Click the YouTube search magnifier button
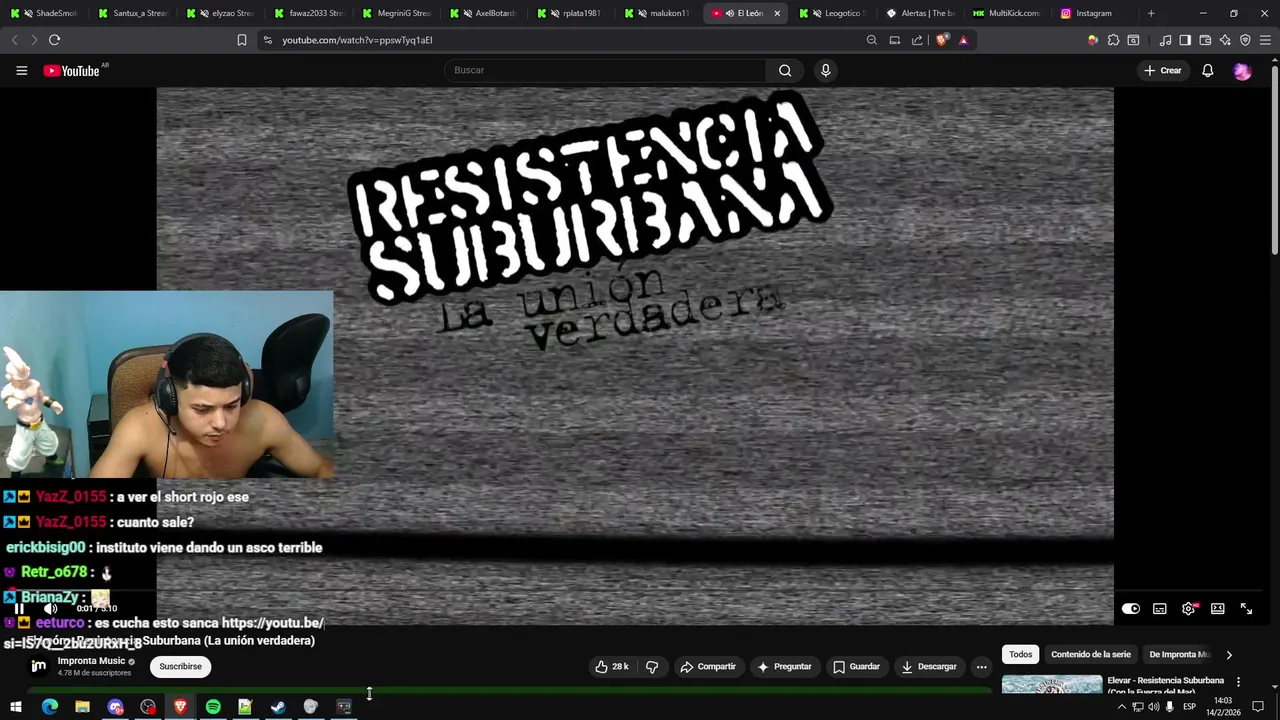 click(785, 70)
